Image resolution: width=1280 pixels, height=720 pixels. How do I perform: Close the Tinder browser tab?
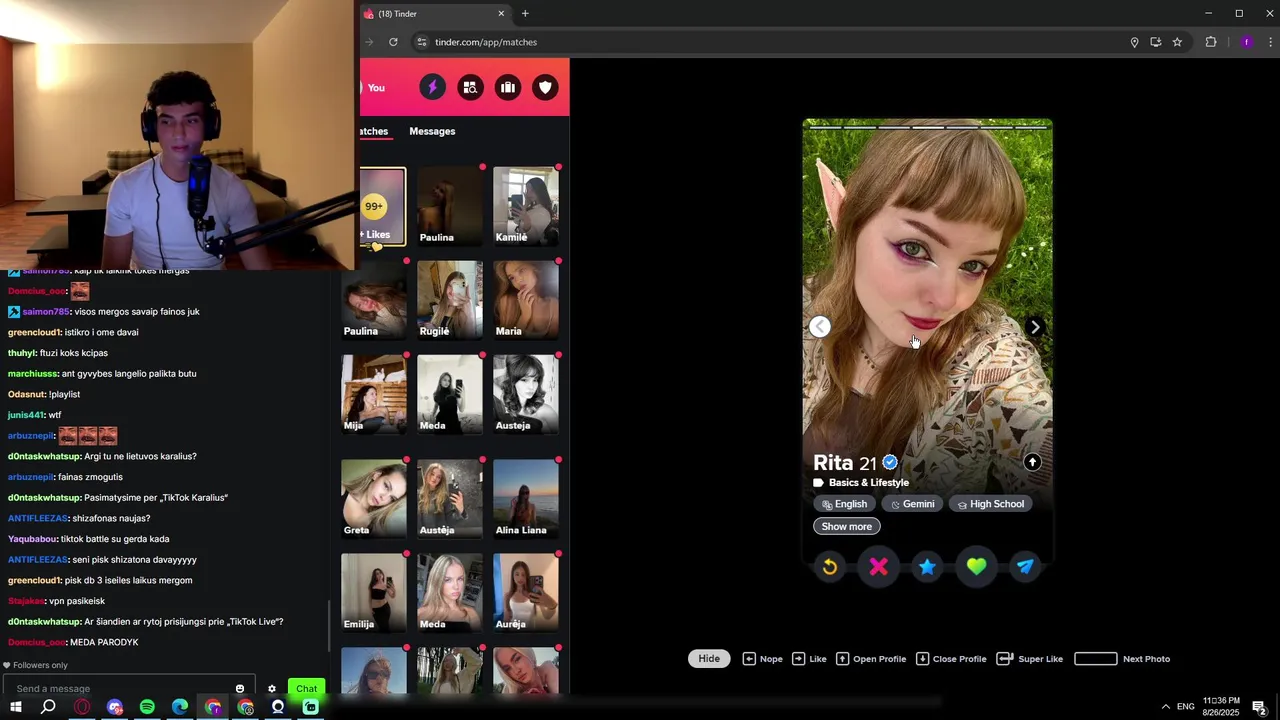[501, 14]
